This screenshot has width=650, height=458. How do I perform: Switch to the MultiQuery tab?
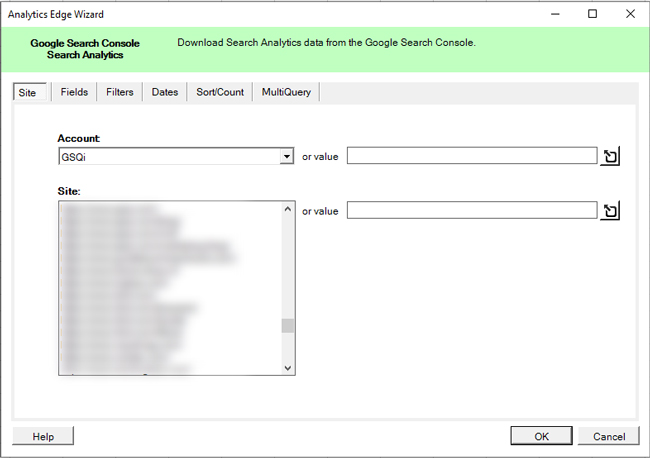point(286,92)
